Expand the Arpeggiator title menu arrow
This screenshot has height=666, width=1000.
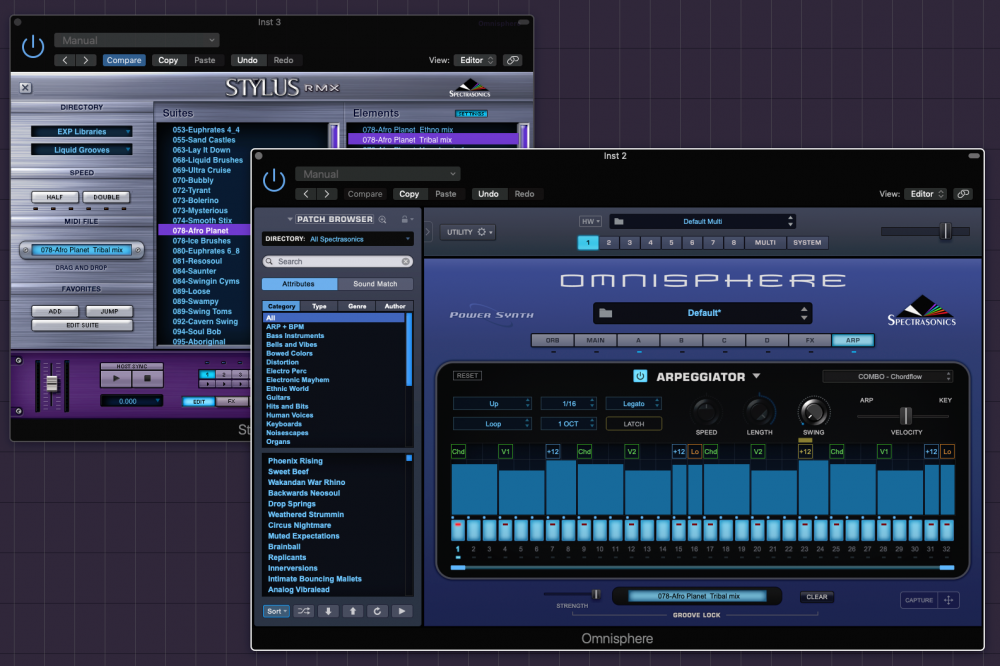click(x=756, y=376)
